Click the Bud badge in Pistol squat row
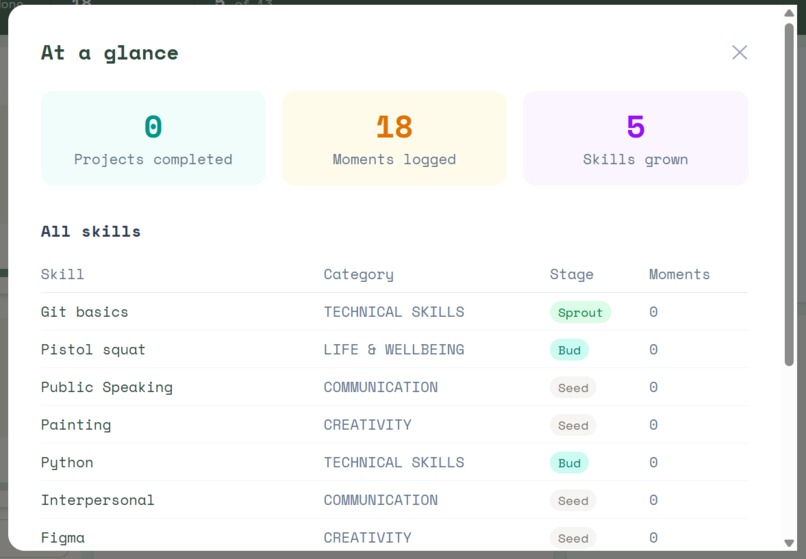This screenshot has height=559, width=806. pyautogui.click(x=570, y=350)
